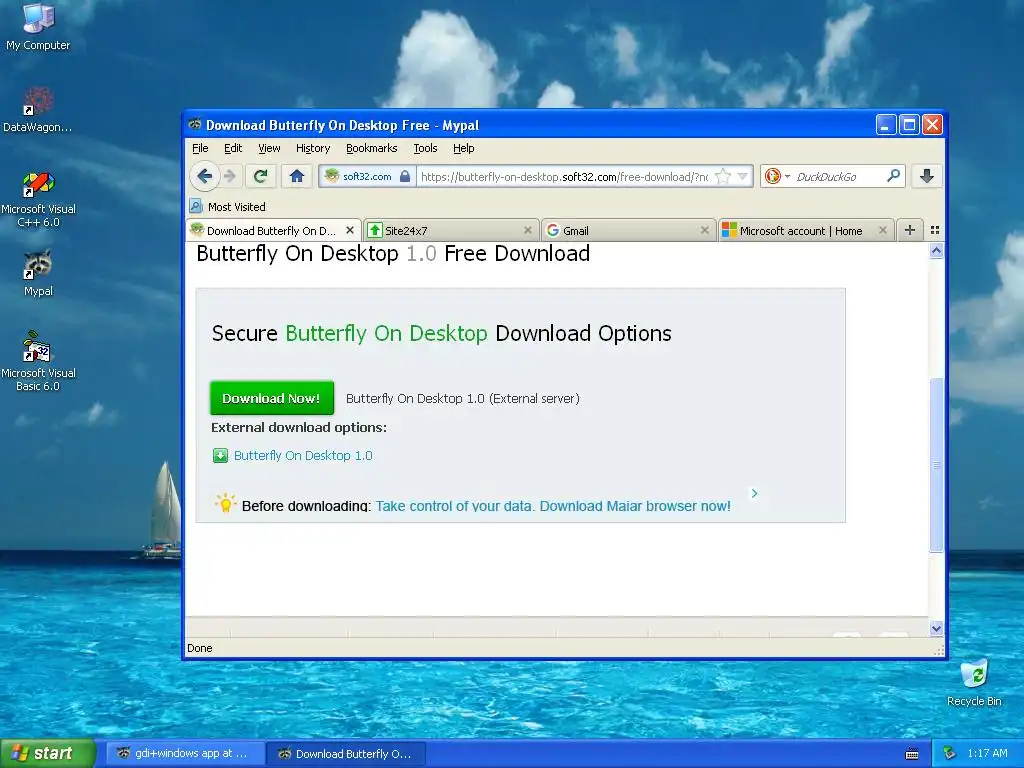Open My Computer desktop icon

pos(38,27)
